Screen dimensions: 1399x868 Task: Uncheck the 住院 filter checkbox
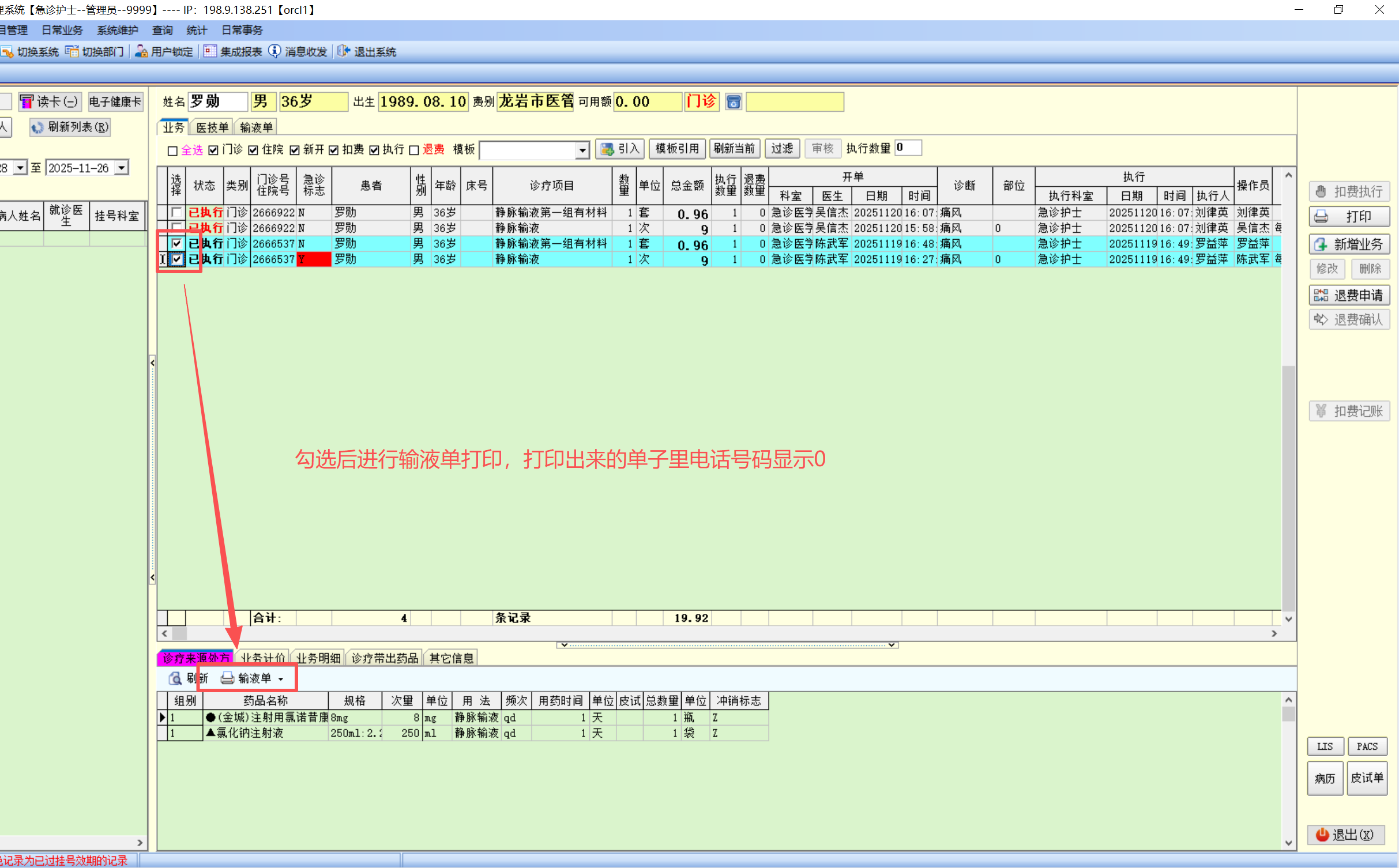pyautogui.click(x=253, y=150)
